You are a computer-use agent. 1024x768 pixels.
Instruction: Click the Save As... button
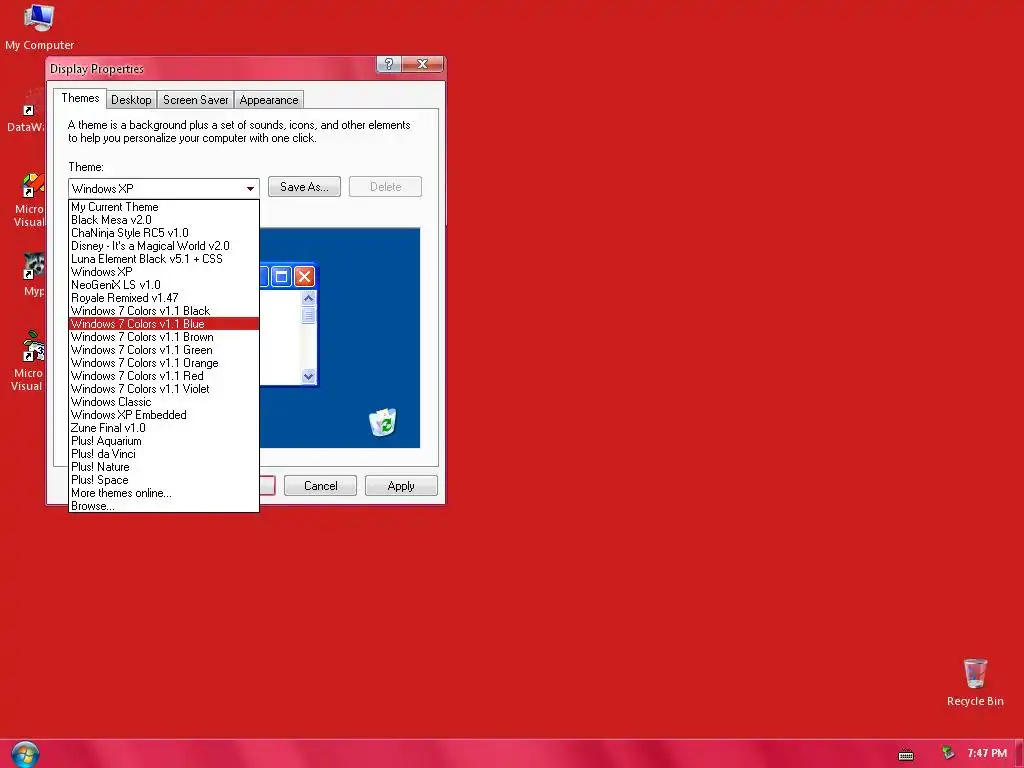point(304,187)
